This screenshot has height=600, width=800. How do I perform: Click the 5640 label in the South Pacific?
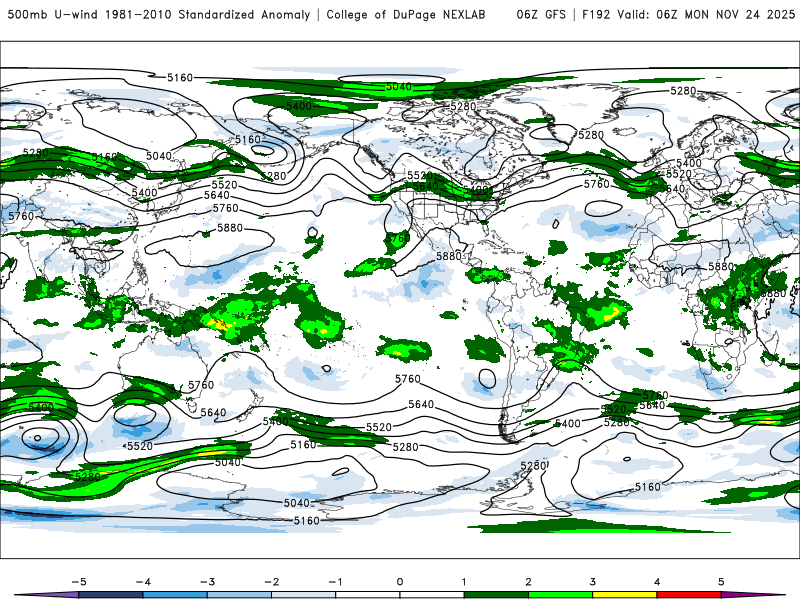pos(421,405)
